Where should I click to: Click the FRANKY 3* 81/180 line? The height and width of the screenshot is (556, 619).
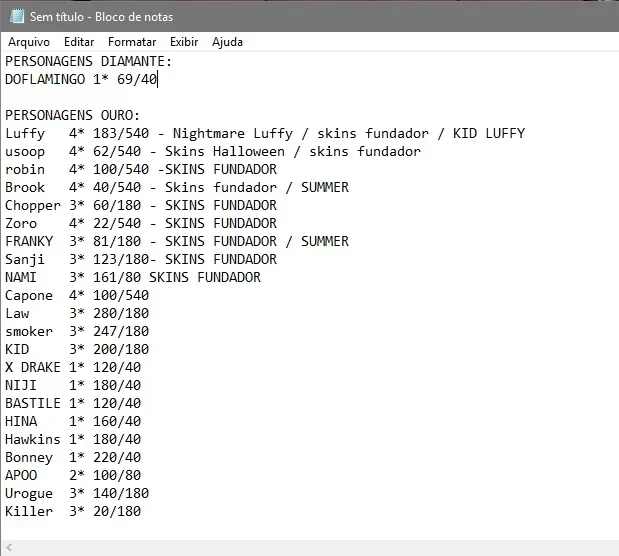(x=177, y=241)
